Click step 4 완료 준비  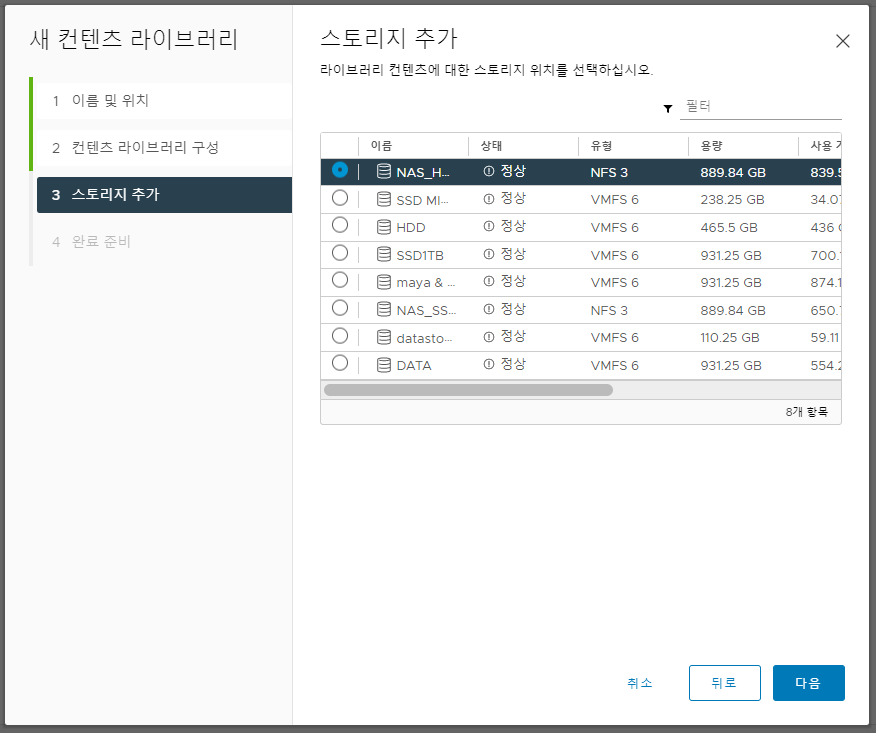coord(164,242)
